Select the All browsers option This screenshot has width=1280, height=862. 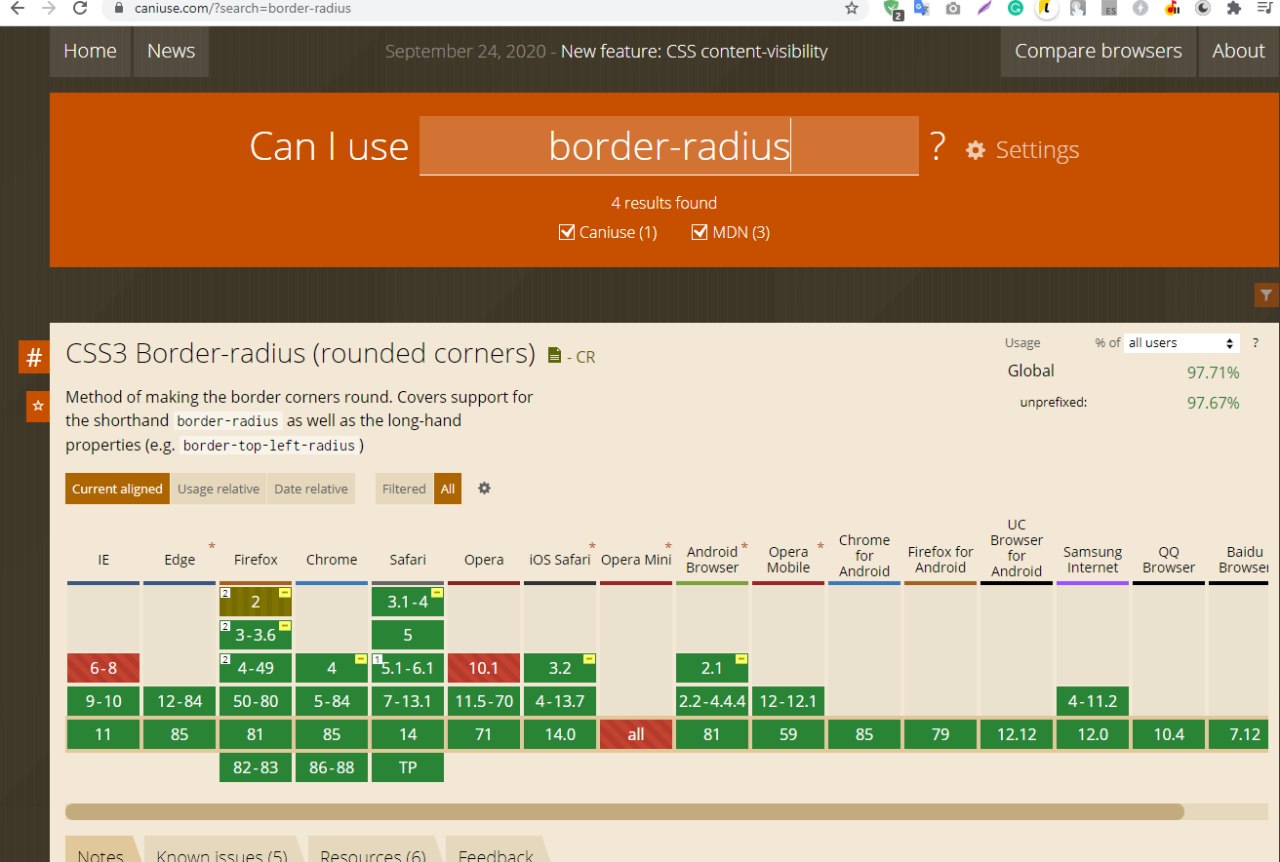(447, 489)
